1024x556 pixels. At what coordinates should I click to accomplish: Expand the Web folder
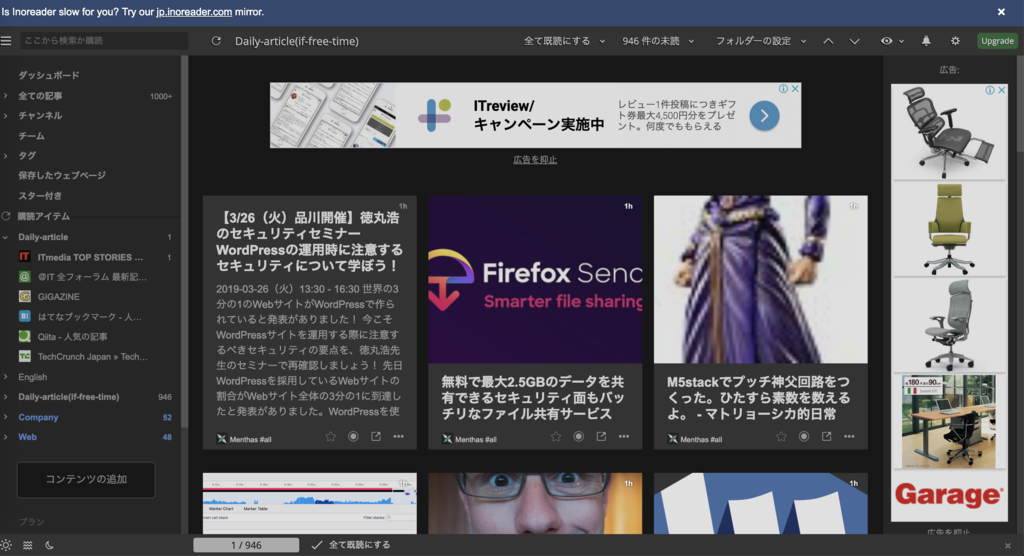coord(5,437)
